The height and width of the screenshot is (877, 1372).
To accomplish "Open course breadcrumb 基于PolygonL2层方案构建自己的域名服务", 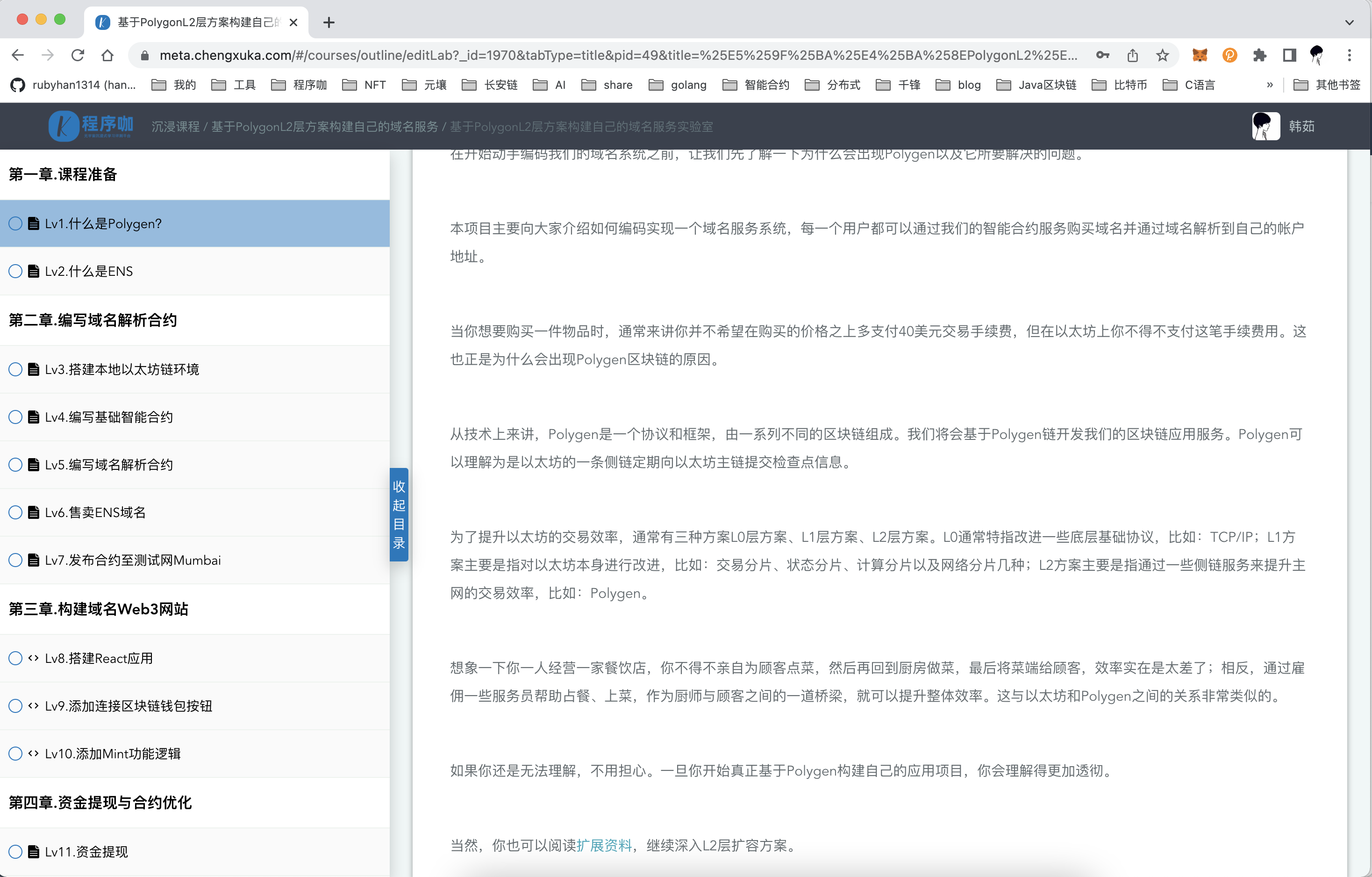I will point(325,127).
